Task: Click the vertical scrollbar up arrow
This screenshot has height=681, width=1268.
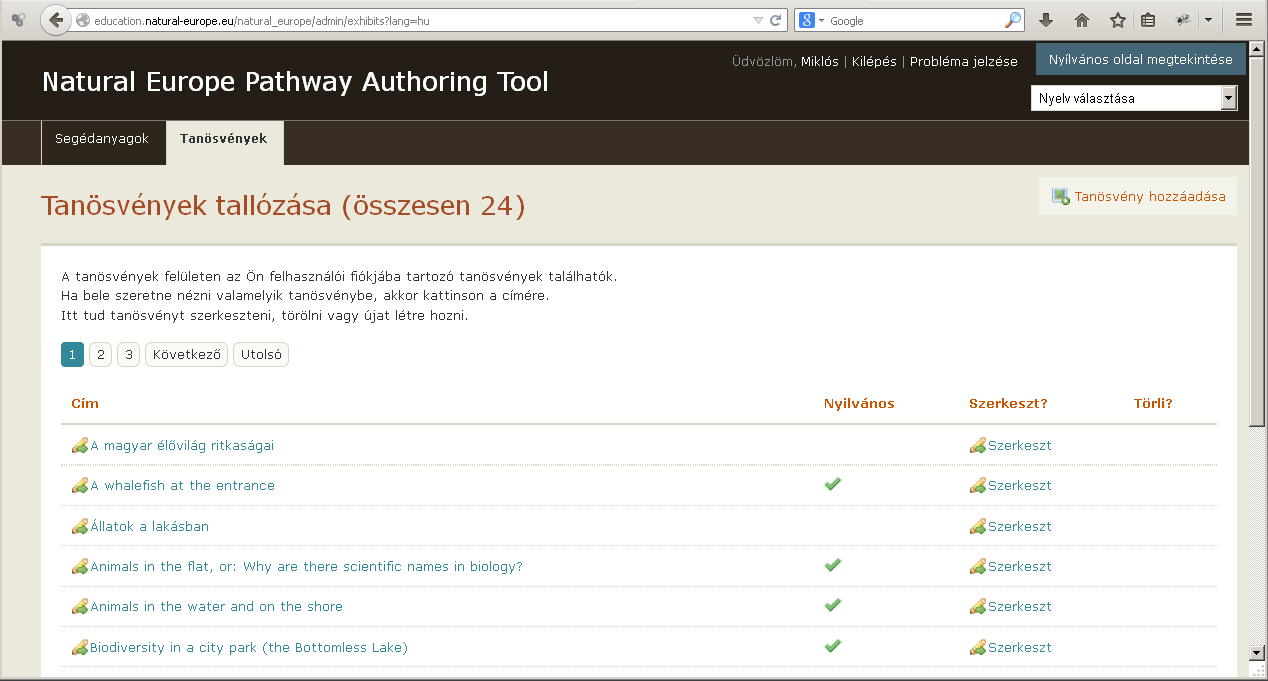Action: pyautogui.click(x=1258, y=49)
